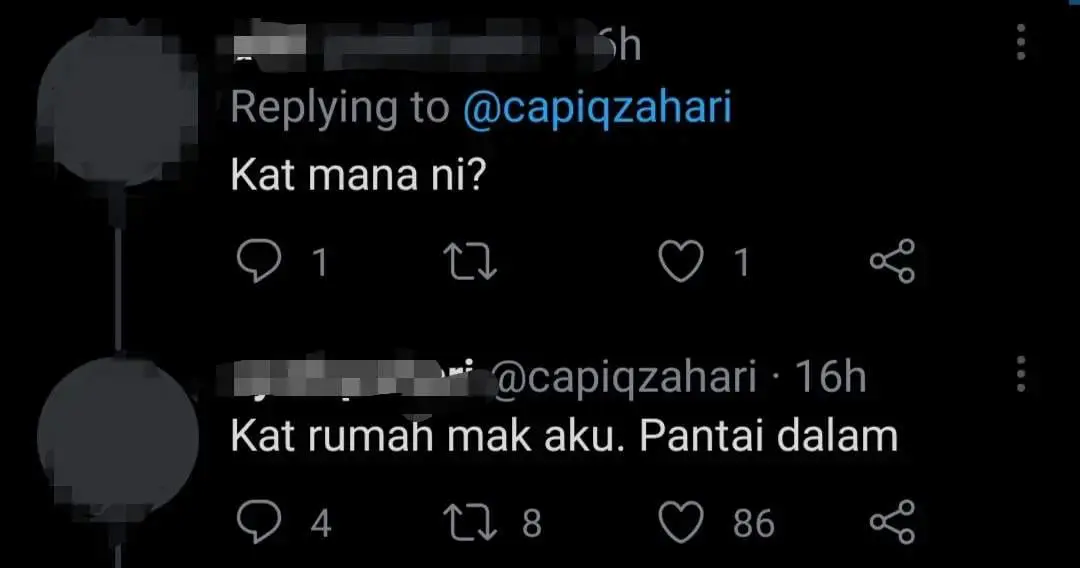Like the "Kat mana ni?" tweet
This screenshot has height=568, width=1080.
(x=681, y=262)
